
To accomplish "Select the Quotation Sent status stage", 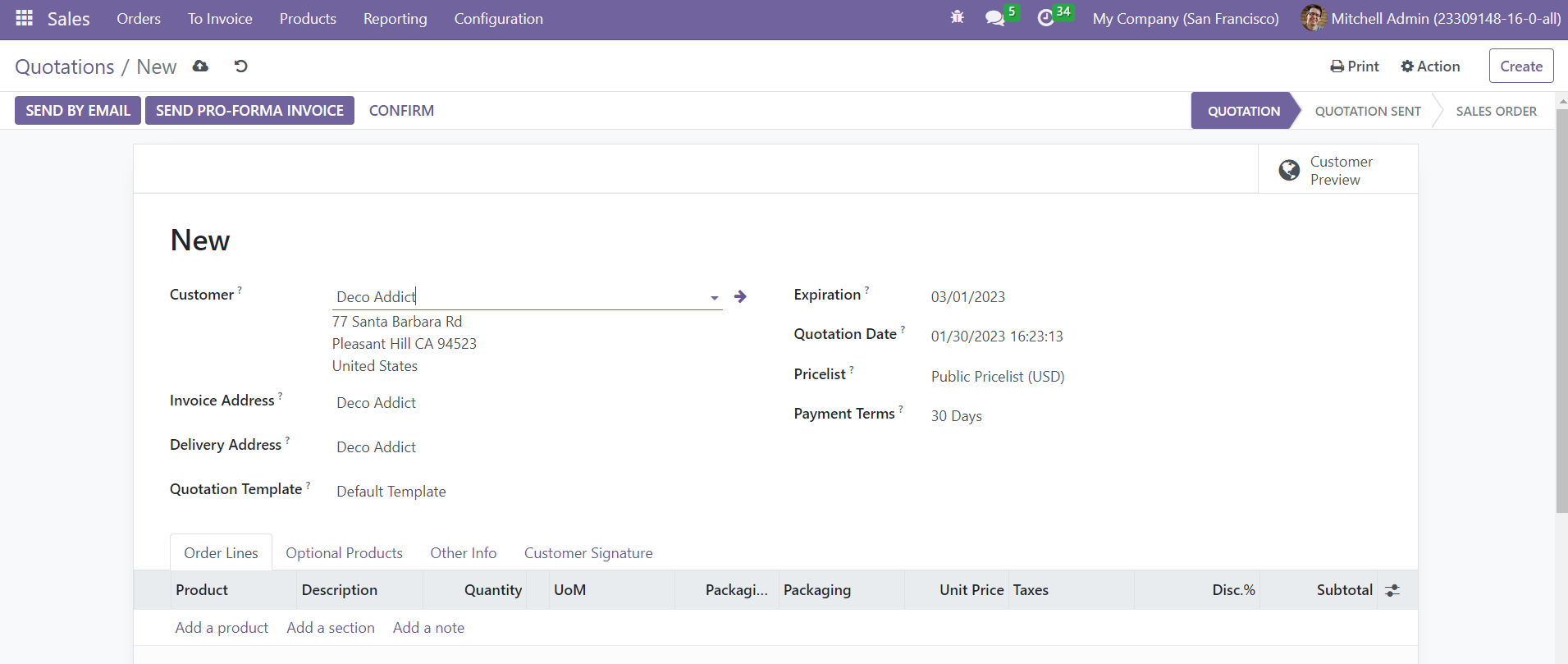I will click(1368, 111).
